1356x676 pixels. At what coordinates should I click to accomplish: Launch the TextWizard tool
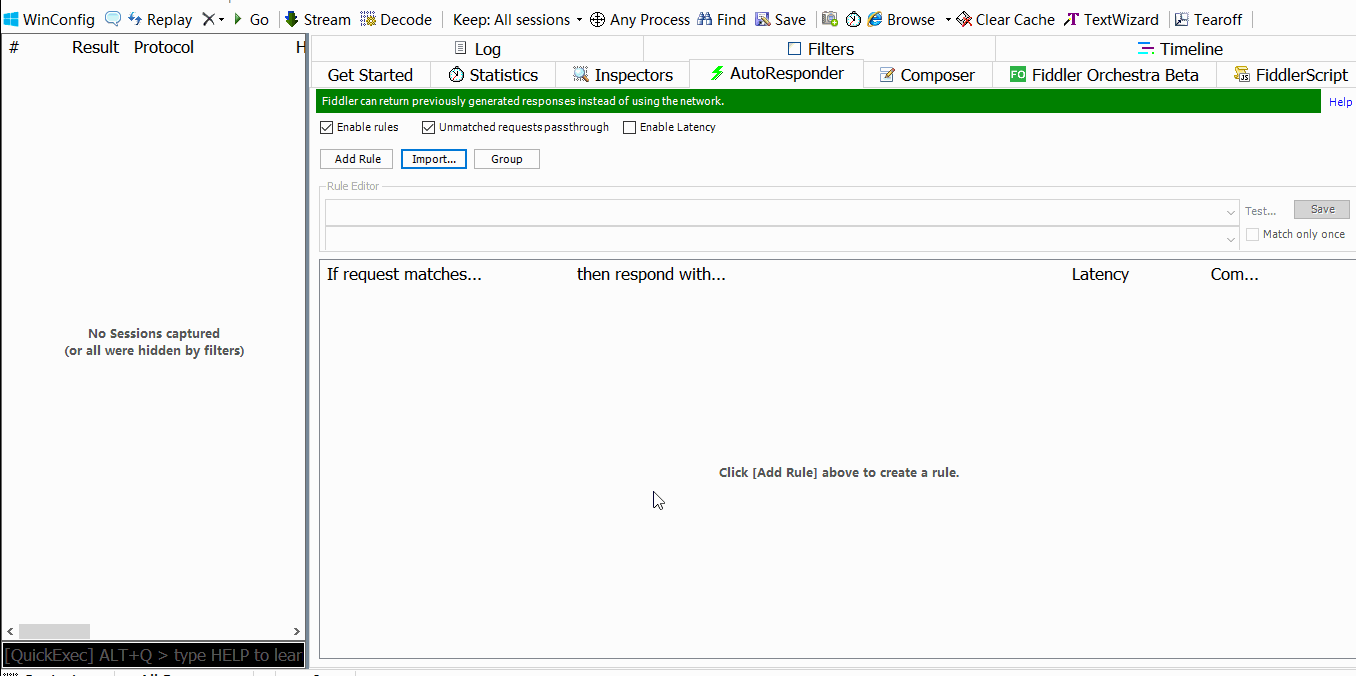click(x=1072, y=19)
